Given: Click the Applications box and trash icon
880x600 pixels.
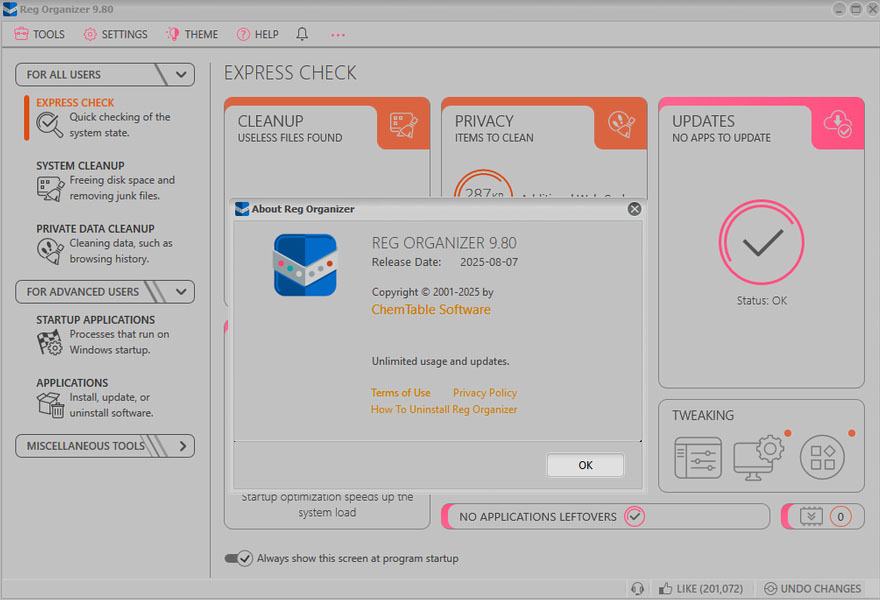Looking at the screenshot, I should pos(51,405).
